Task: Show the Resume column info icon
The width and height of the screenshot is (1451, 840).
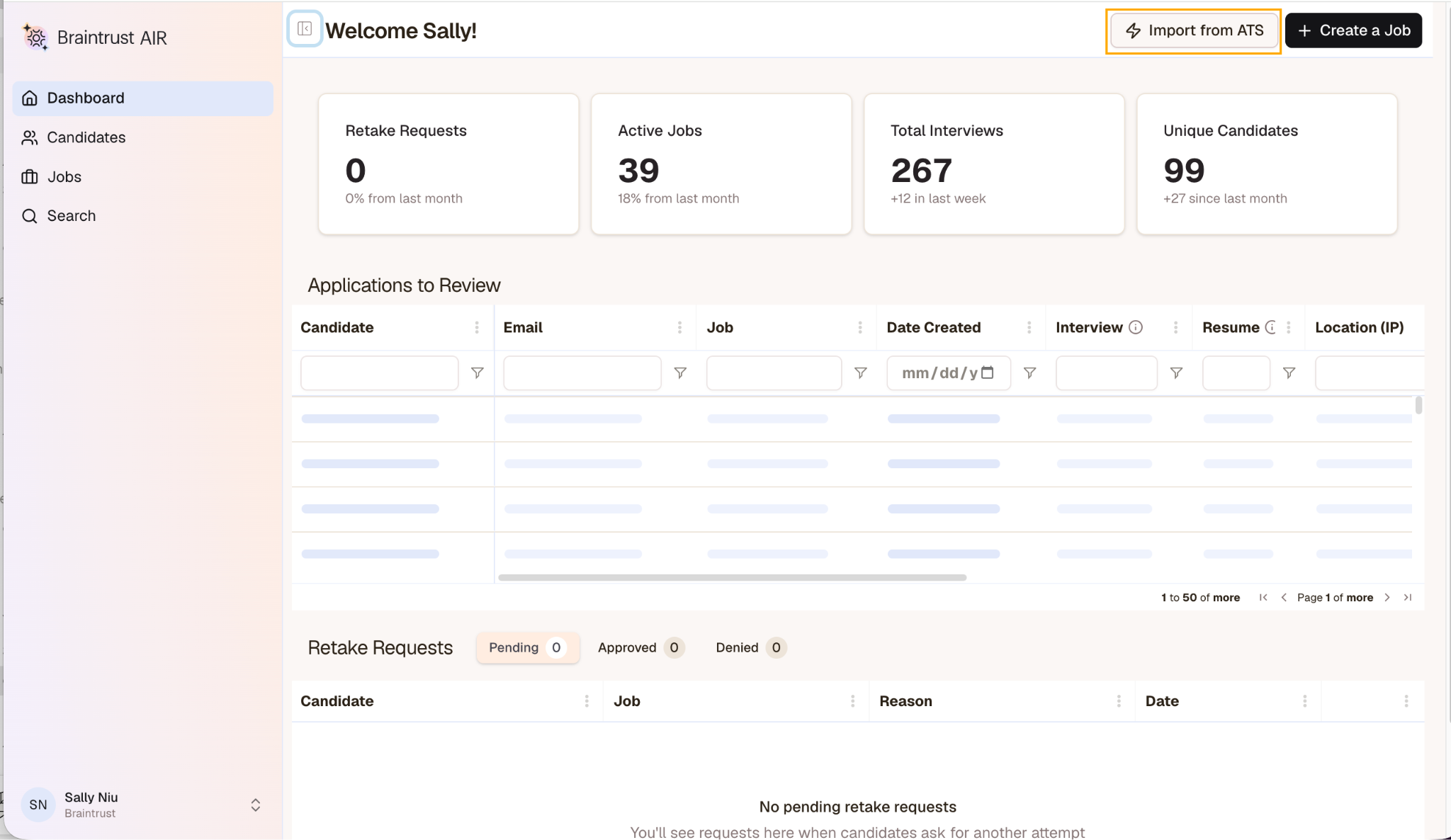Action: pos(1270,327)
